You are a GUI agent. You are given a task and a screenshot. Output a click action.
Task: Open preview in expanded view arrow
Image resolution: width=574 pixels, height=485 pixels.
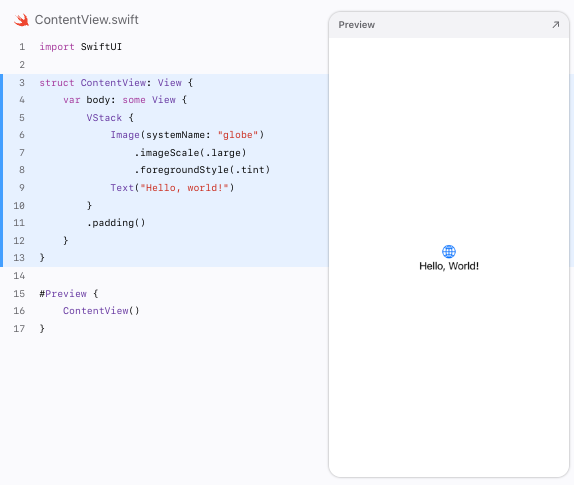coord(556,25)
